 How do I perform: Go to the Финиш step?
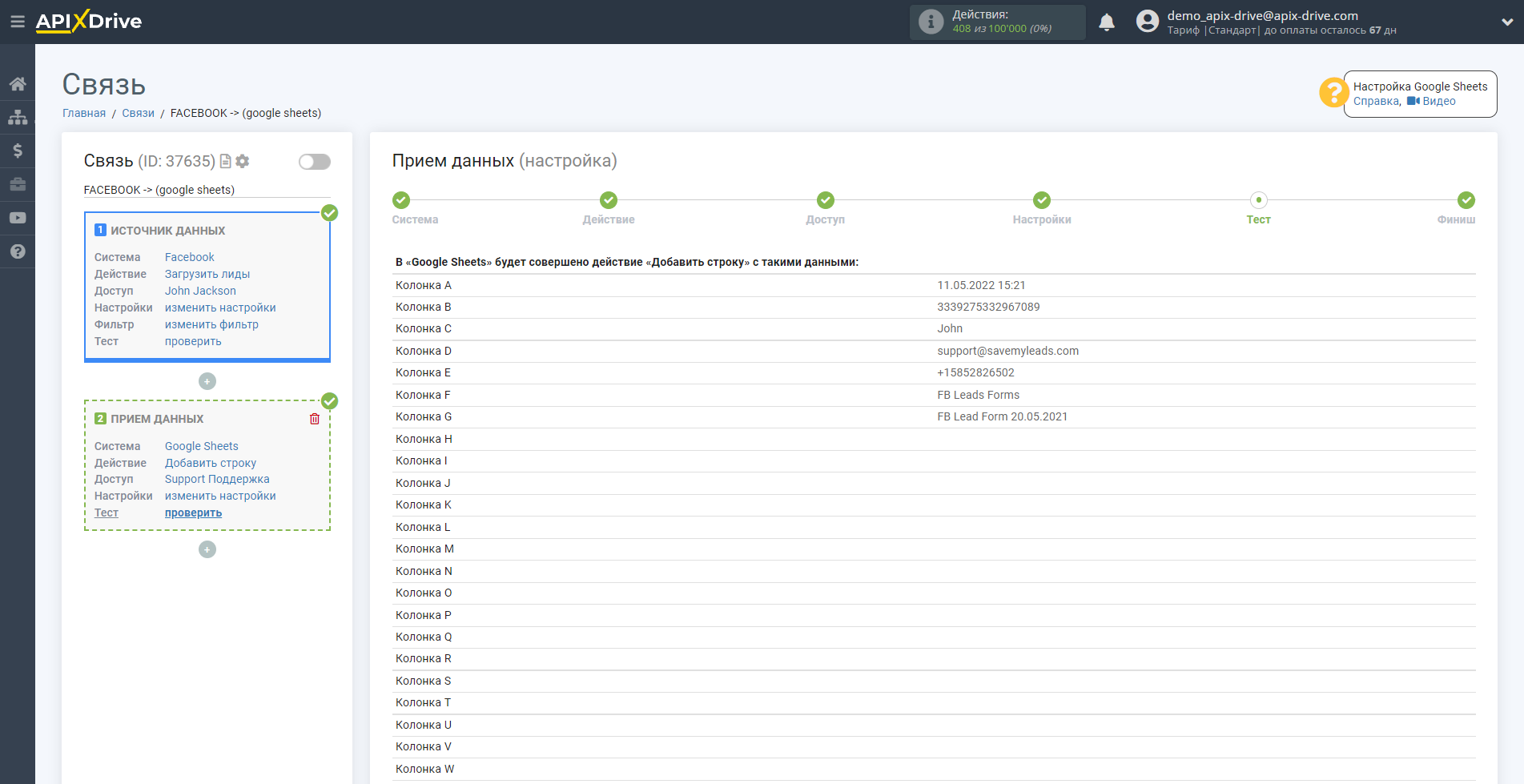(x=1466, y=200)
